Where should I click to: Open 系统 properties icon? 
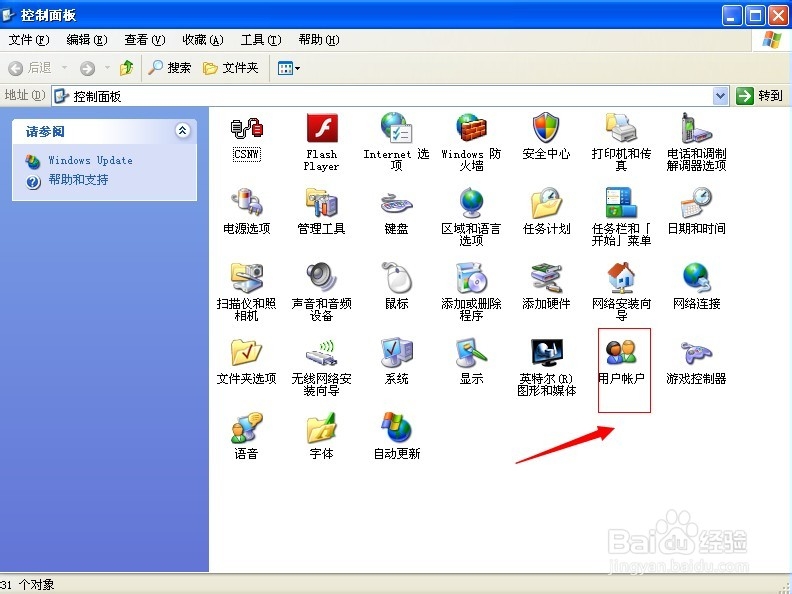coord(396,352)
